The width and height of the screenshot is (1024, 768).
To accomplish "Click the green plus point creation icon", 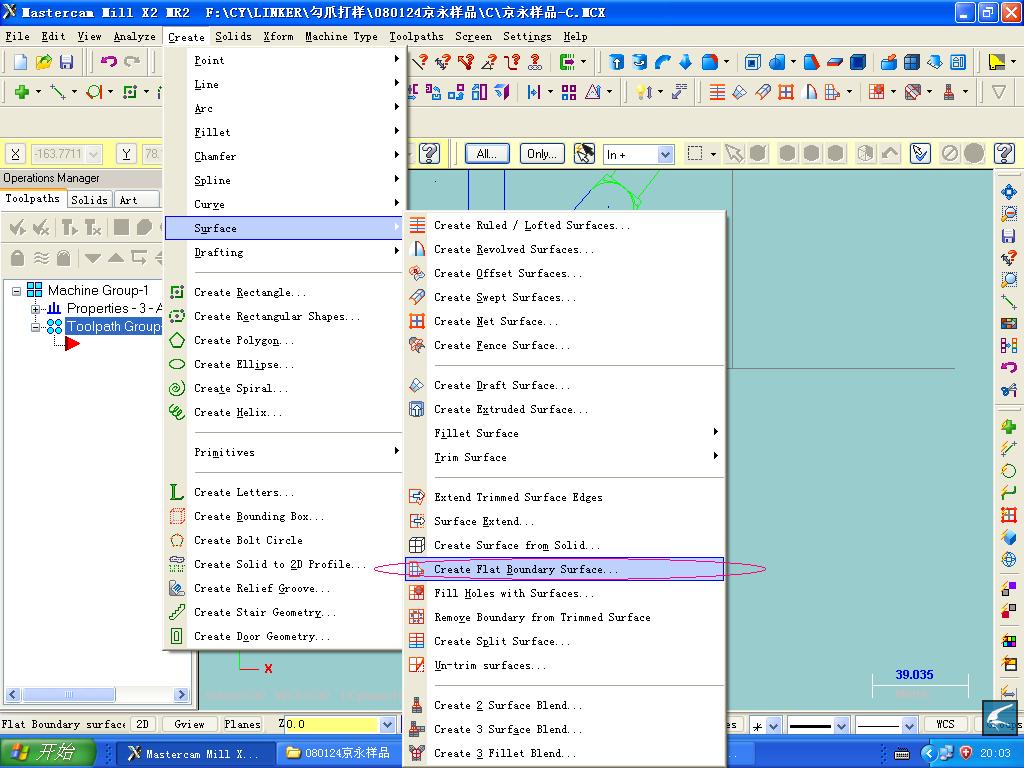I will coord(22,92).
